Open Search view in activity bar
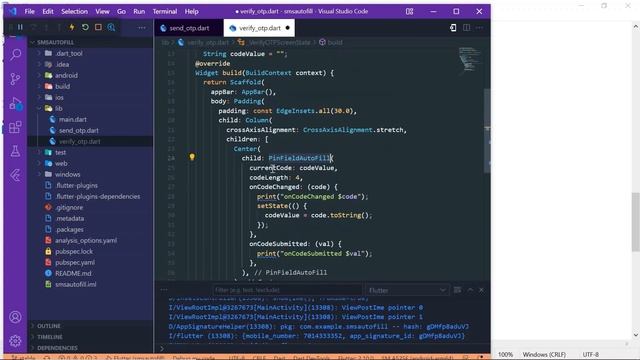This screenshot has width=640, height=360. point(16,54)
